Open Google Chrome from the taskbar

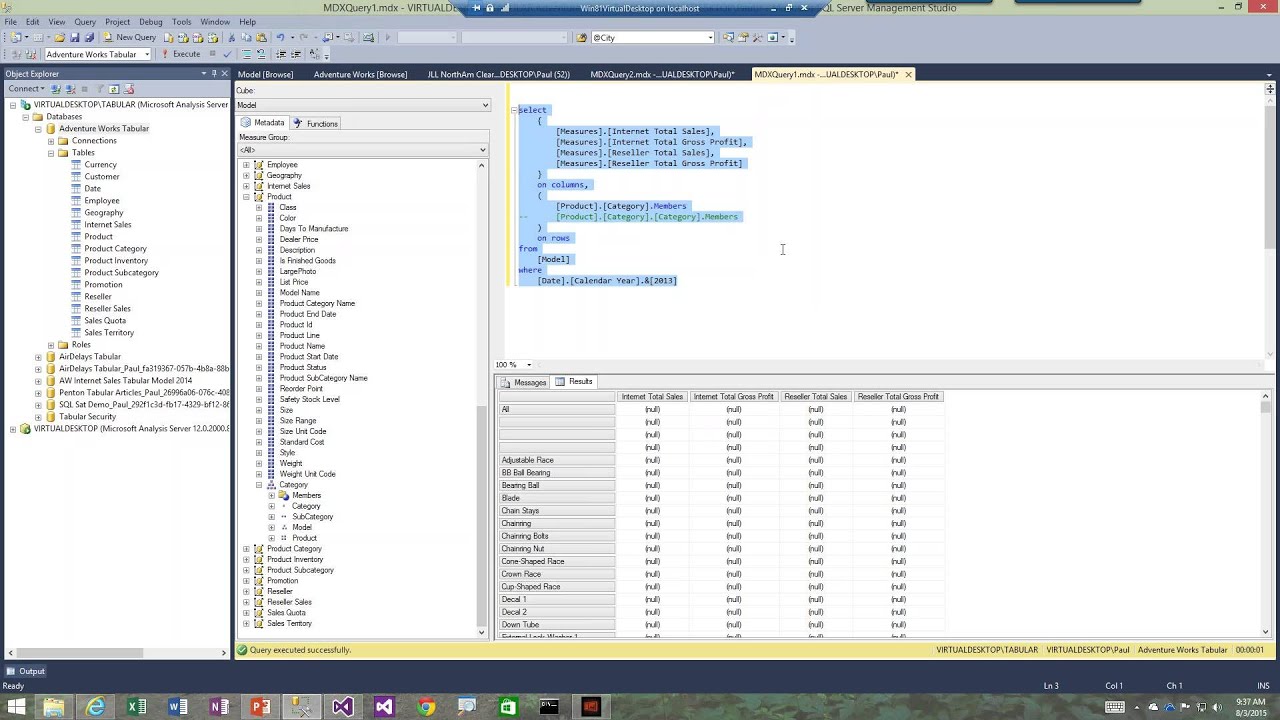426,707
